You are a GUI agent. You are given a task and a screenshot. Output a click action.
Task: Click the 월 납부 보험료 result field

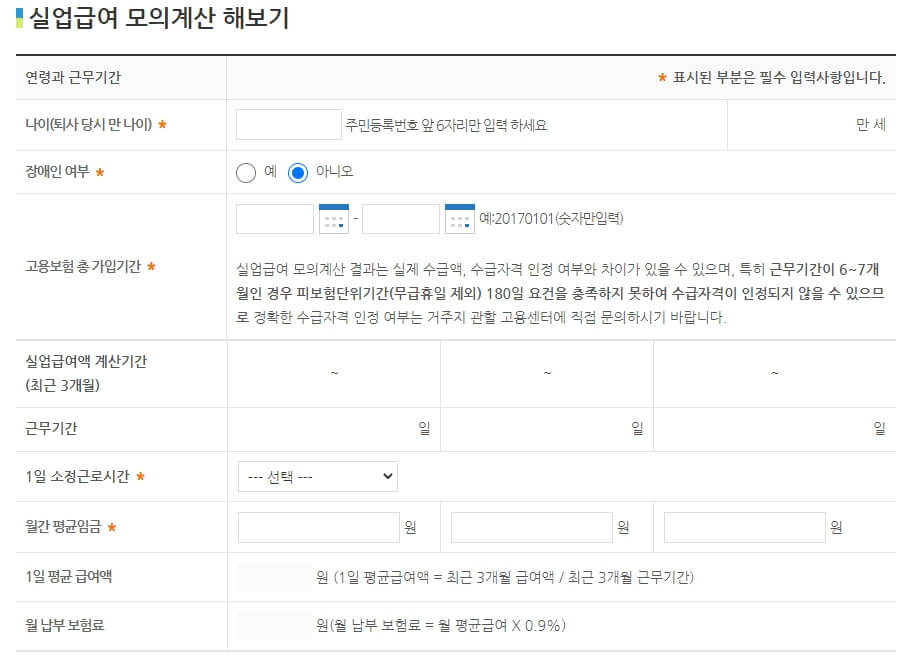click(x=274, y=626)
